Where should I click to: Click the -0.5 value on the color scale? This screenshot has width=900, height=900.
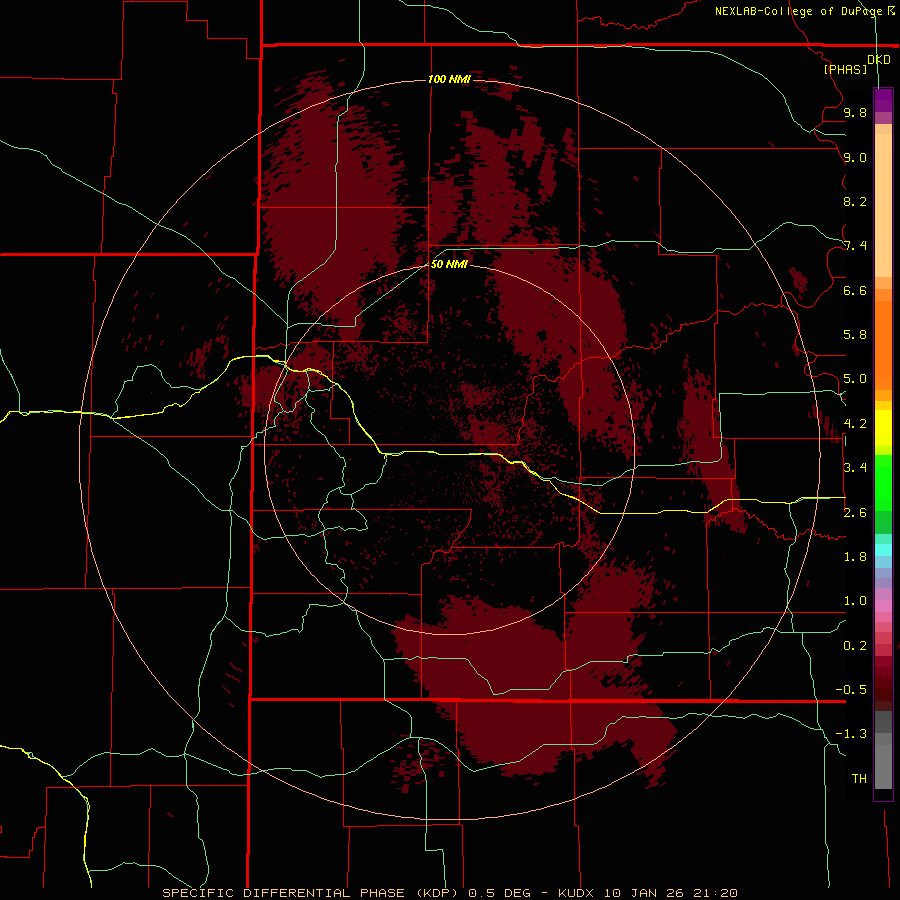point(851,690)
